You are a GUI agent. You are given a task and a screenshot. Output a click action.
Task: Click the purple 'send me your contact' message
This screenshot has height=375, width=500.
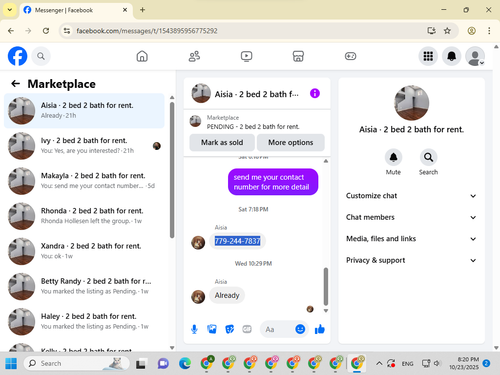273,182
